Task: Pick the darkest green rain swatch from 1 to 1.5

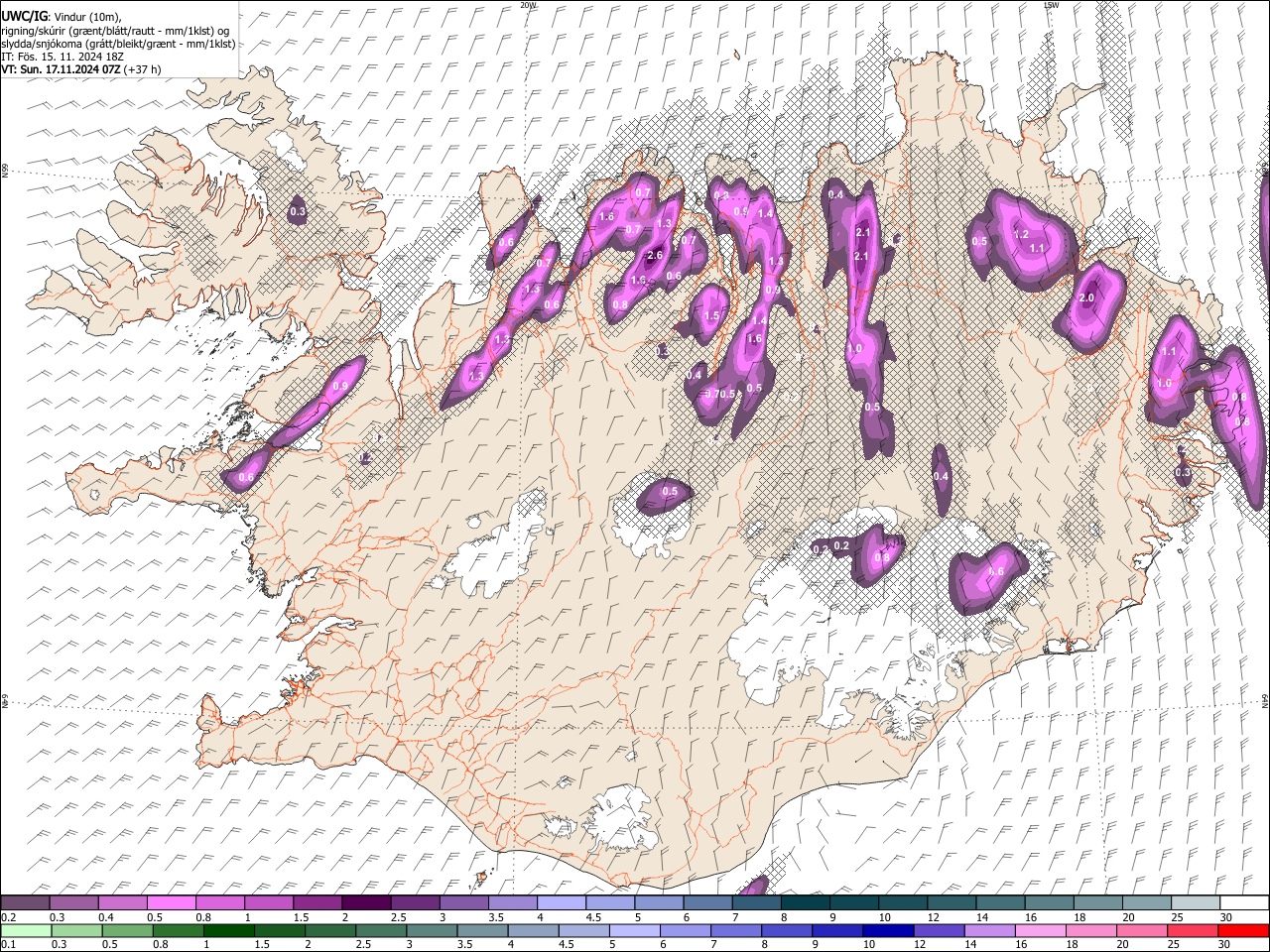Action: point(229,930)
